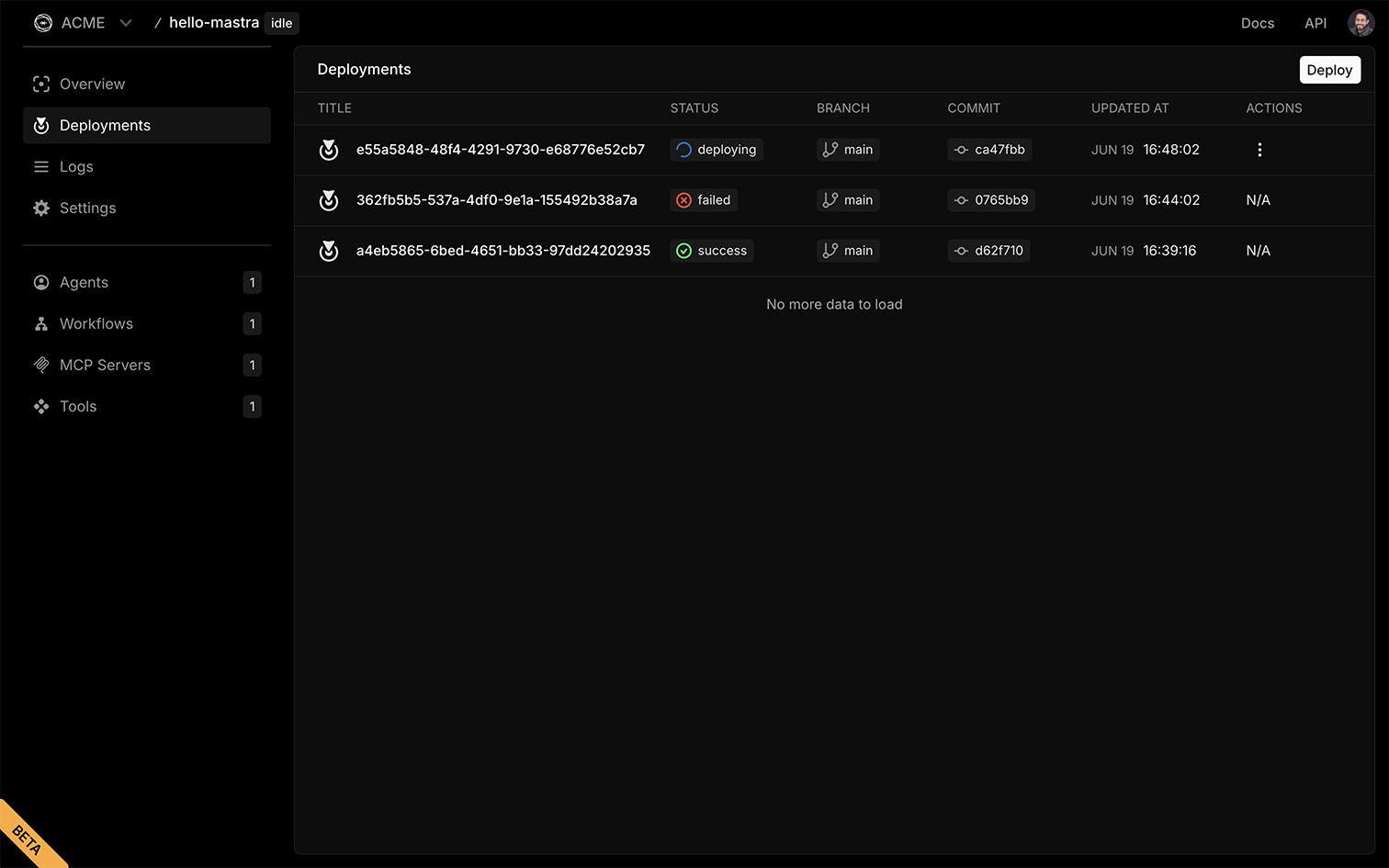Open the Docs link
1389x868 pixels.
(1257, 23)
